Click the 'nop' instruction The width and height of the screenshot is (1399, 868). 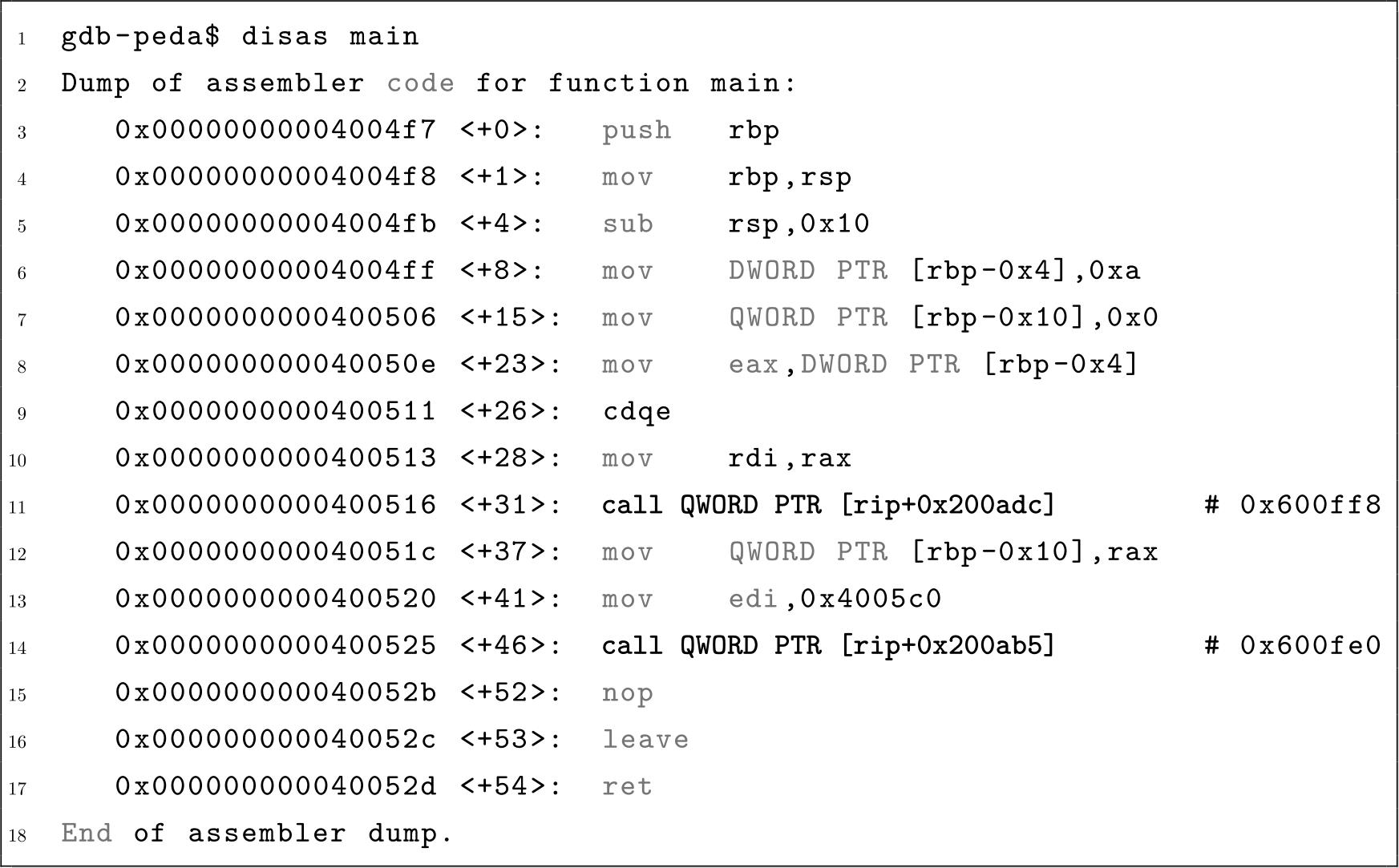coord(628,692)
